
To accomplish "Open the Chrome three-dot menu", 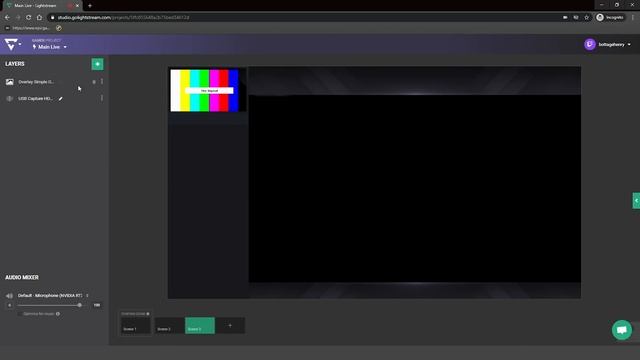I will 633,18.
